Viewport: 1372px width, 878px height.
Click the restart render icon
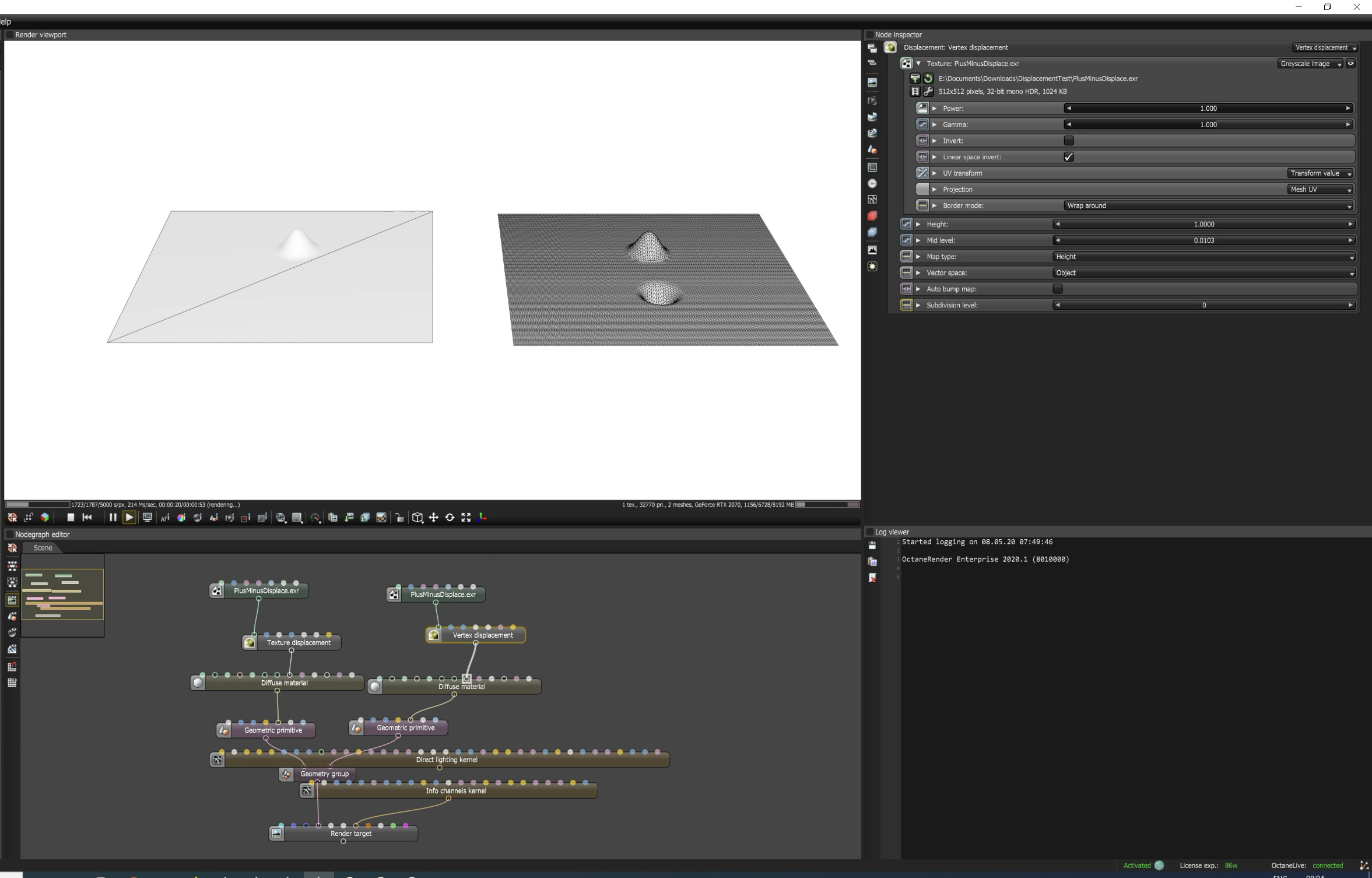coord(87,517)
